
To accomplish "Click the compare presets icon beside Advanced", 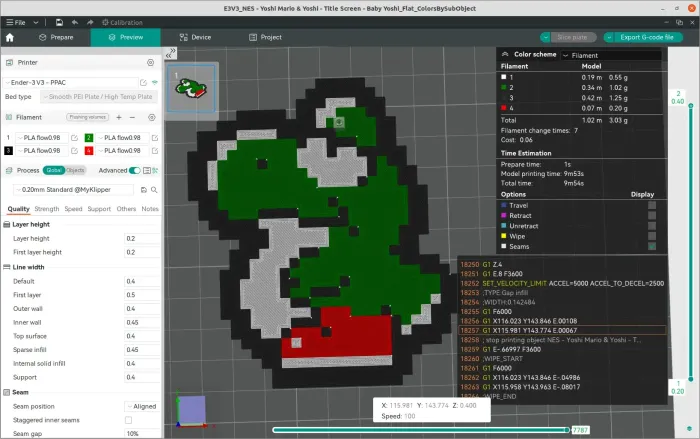I will coord(155,171).
